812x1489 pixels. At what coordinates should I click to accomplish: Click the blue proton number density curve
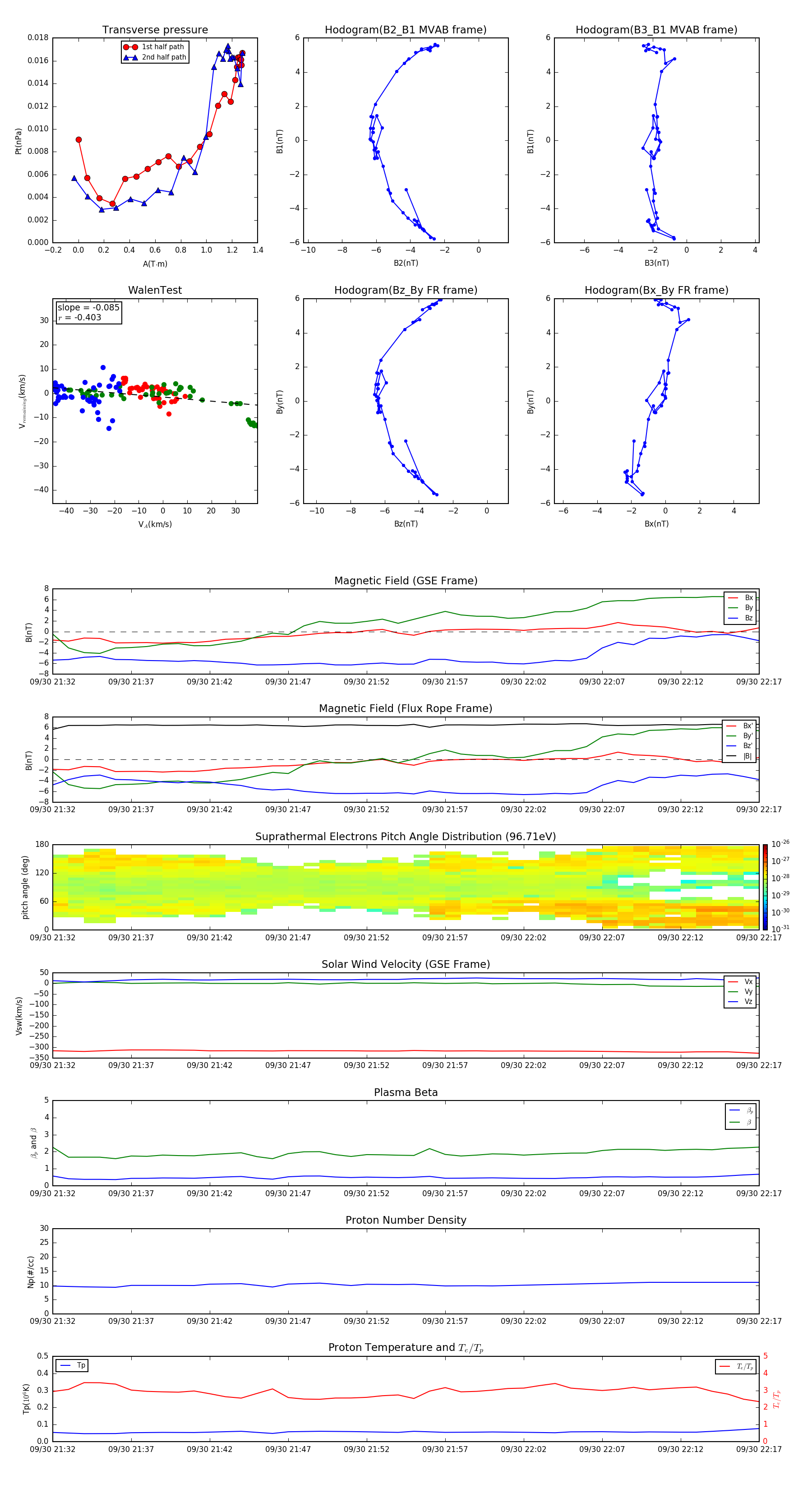406,1285
